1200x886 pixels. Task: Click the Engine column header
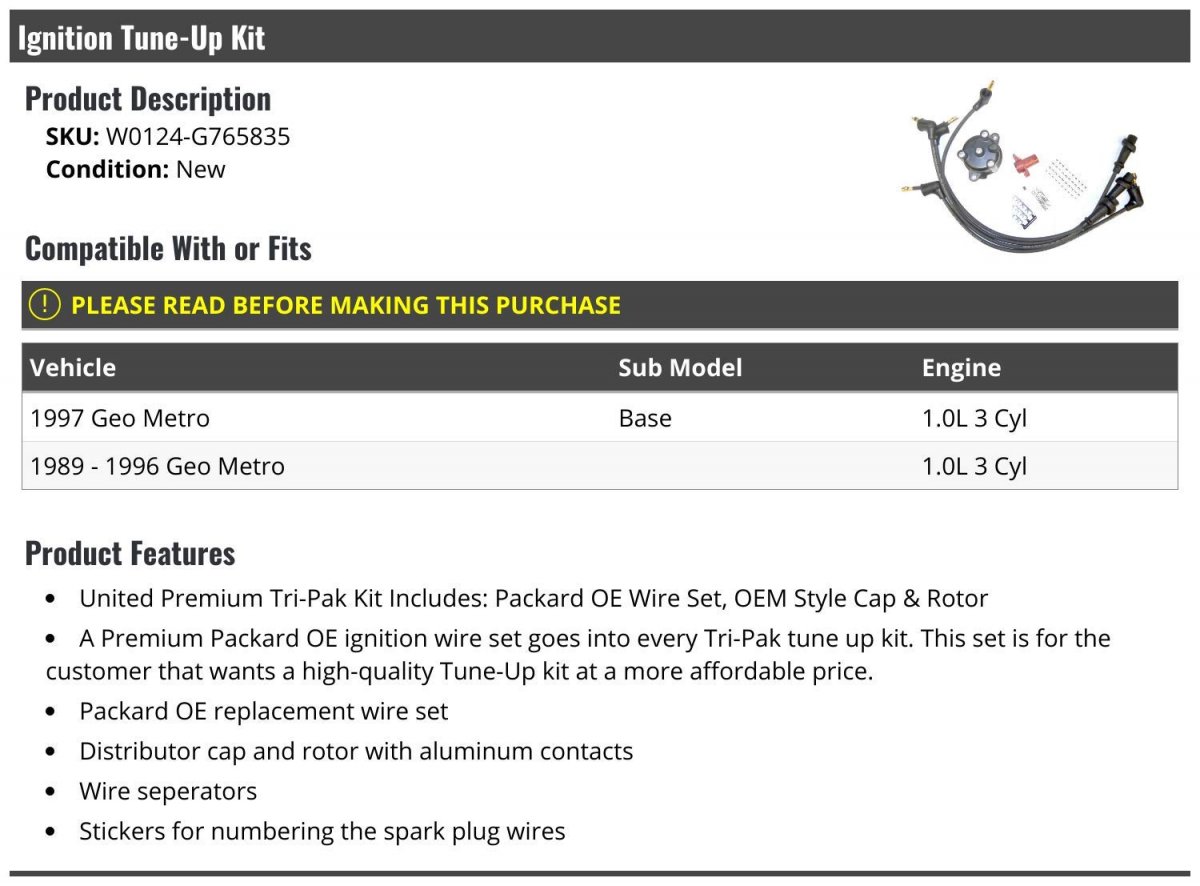click(x=961, y=368)
